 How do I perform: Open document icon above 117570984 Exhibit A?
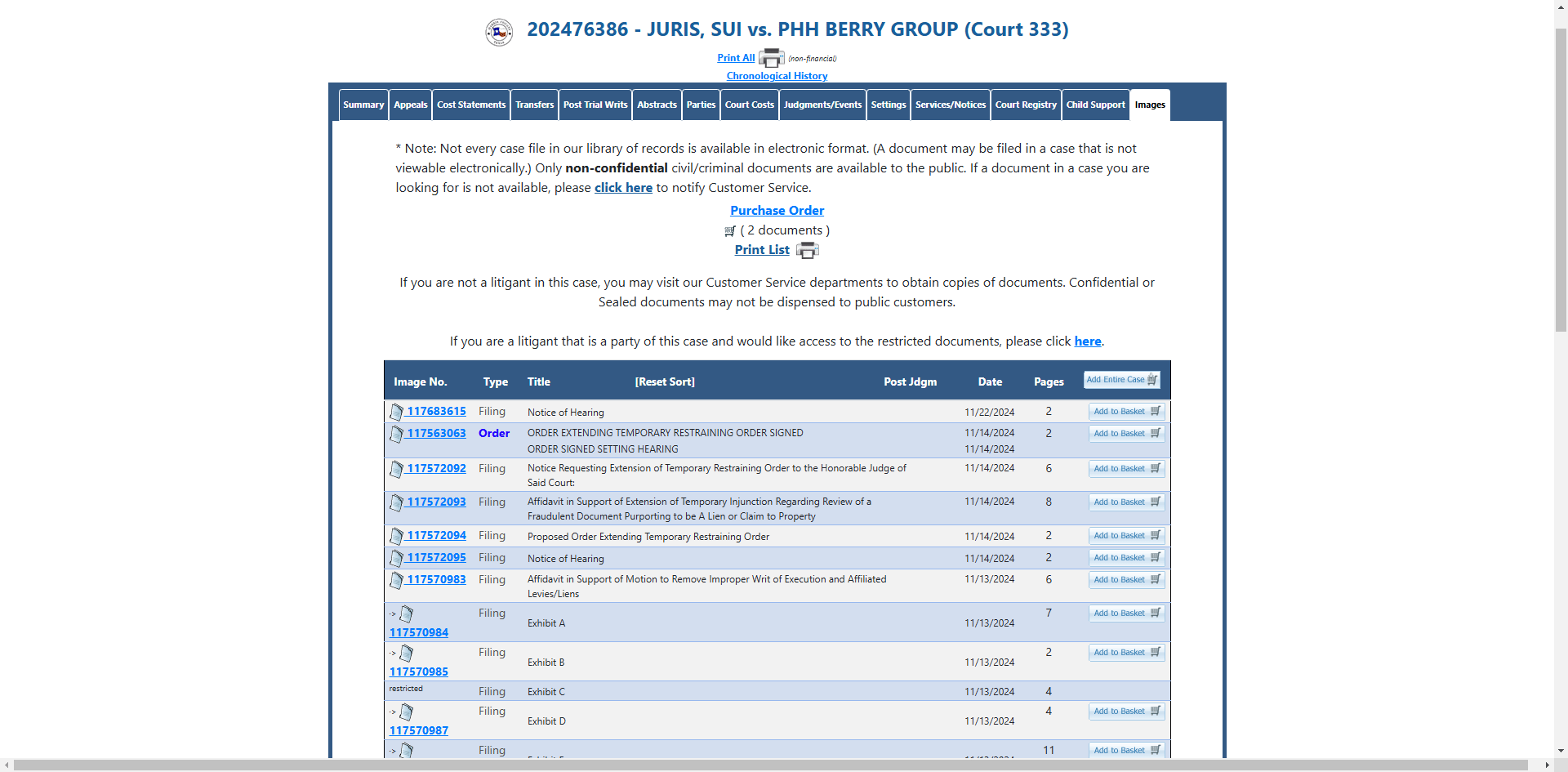(407, 614)
